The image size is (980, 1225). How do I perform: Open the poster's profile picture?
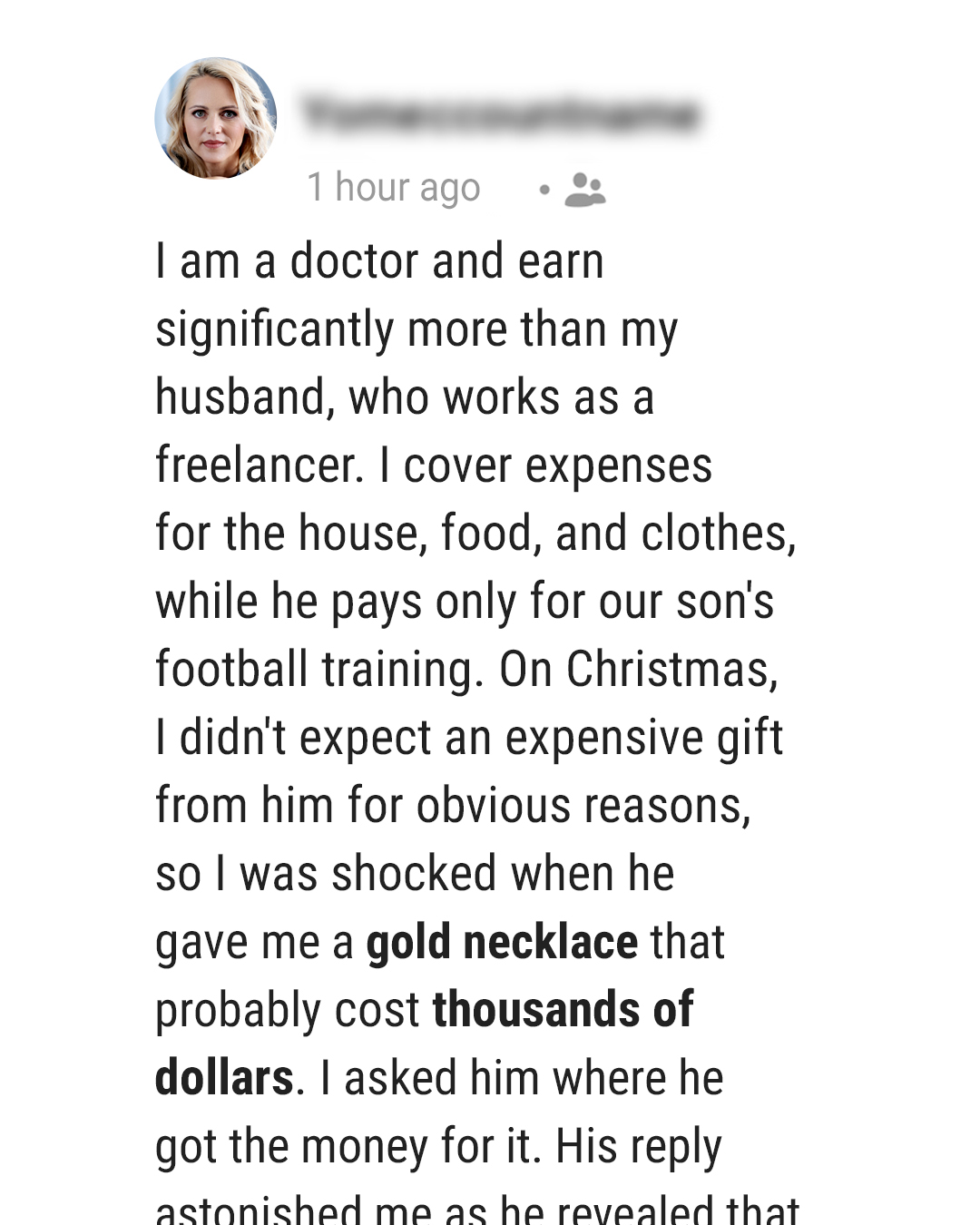pos(216,118)
